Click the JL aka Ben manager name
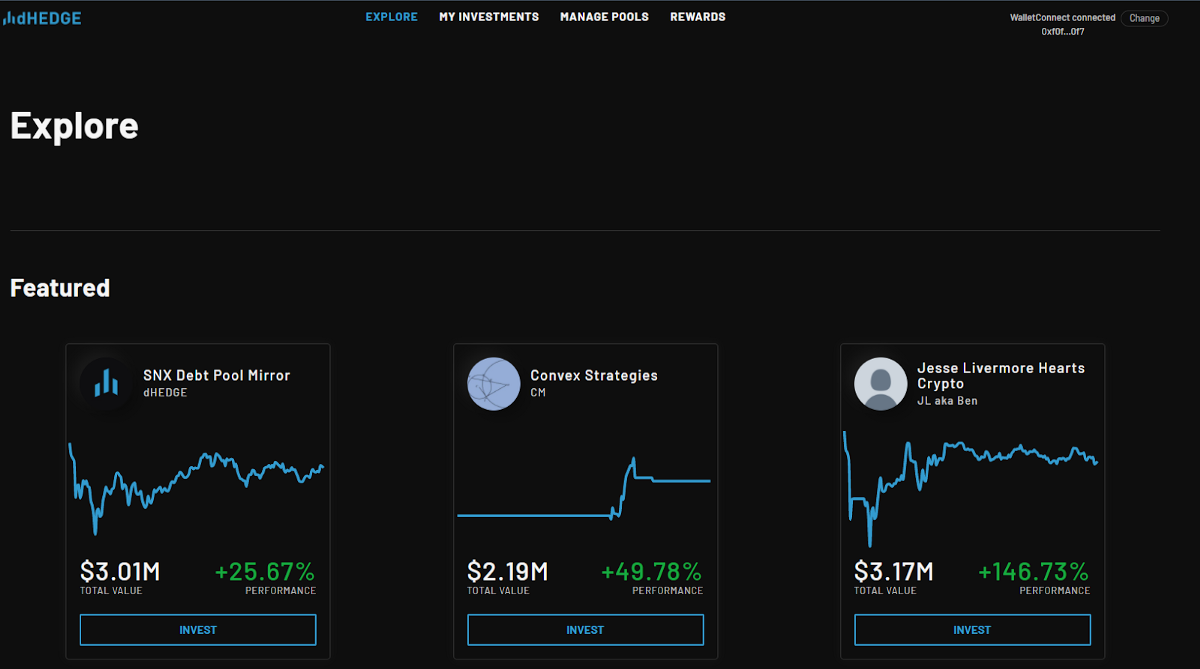This screenshot has height=669, width=1200. [947, 401]
